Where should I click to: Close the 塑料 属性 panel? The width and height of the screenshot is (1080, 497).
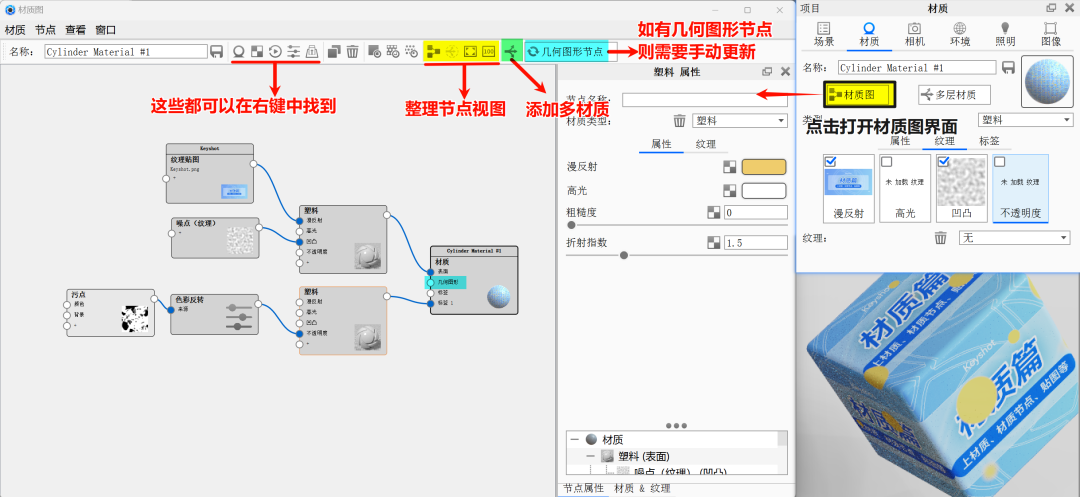point(785,72)
